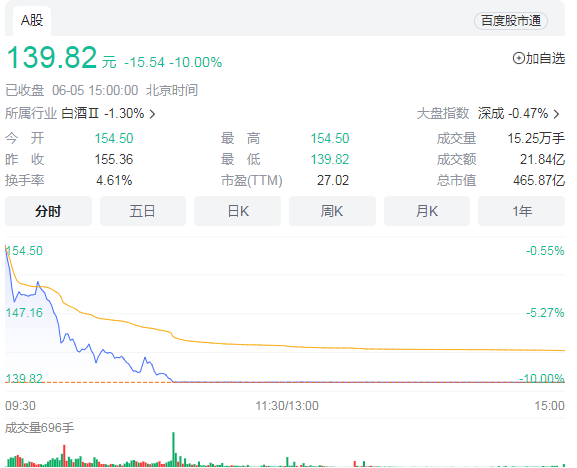The width and height of the screenshot is (577, 468).
Task: Click the change percent -10.00% in header
Action: coord(196,63)
